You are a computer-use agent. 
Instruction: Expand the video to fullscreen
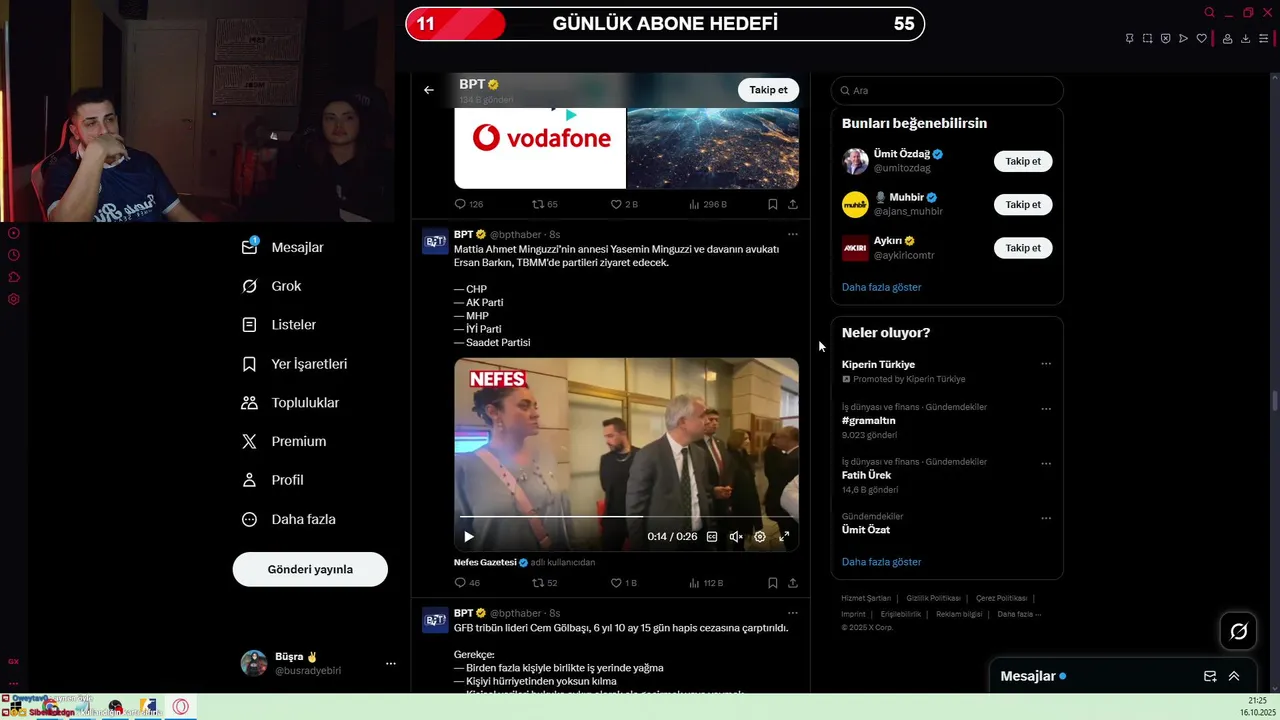[x=784, y=537]
